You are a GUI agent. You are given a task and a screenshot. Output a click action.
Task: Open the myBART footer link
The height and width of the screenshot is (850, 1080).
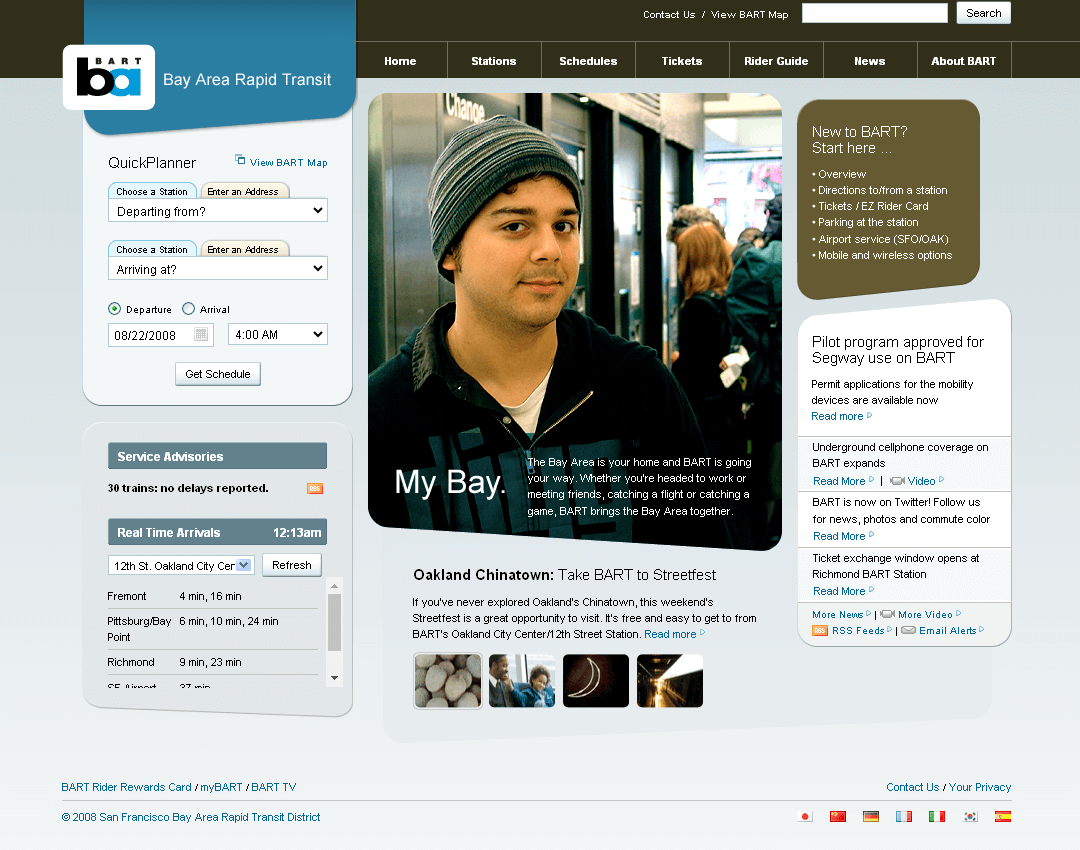[x=221, y=787]
